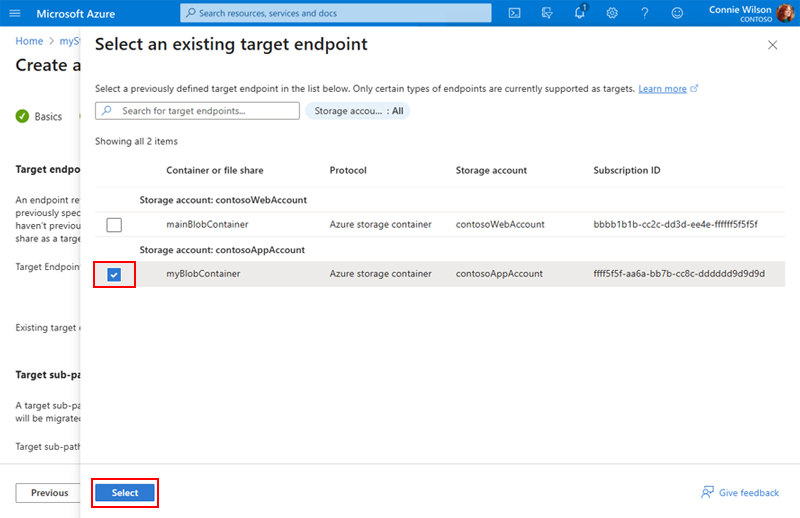Open the directories and subscriptions filter icon

click(x=547, y=13)
